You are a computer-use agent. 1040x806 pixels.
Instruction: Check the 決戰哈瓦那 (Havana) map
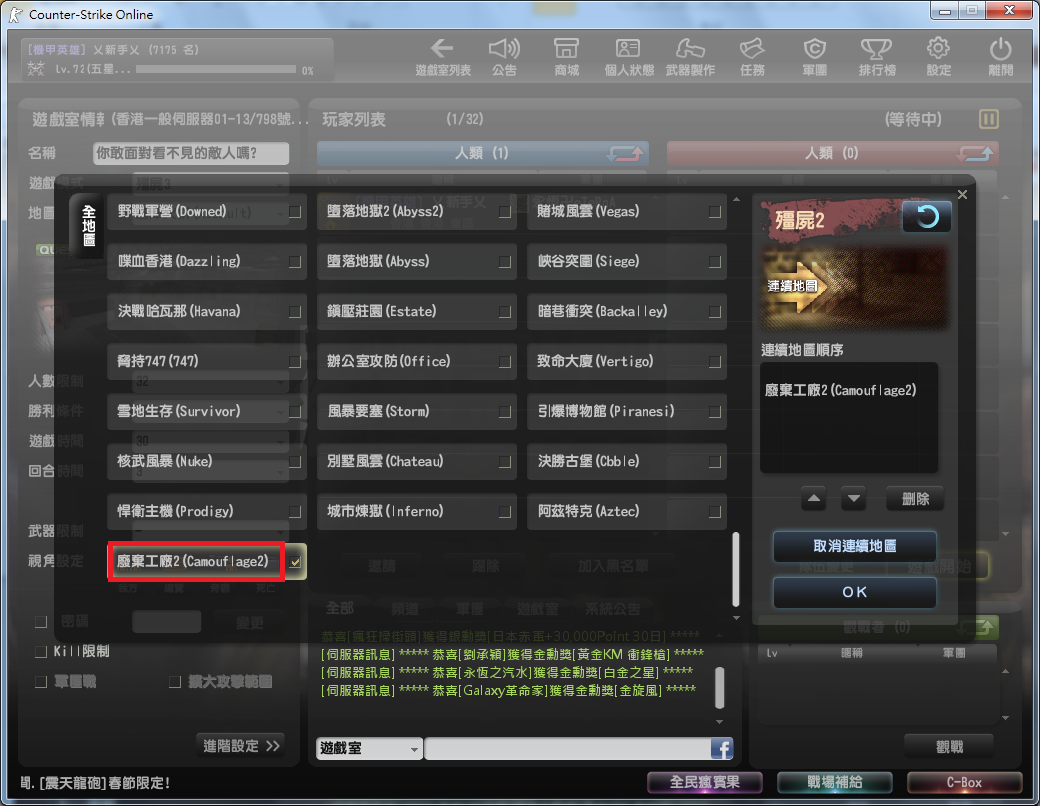point(295,312)
